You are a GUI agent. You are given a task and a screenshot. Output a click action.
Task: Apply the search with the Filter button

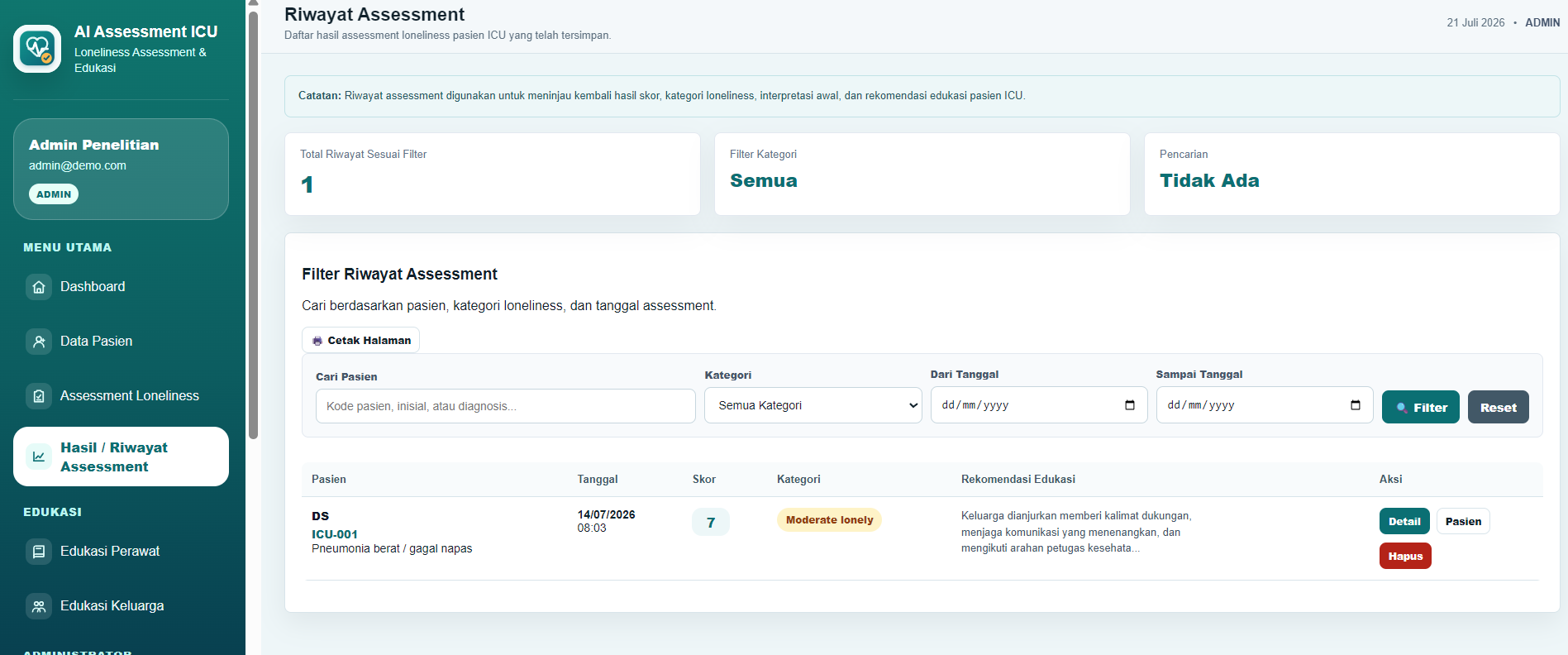point(1421,407)
